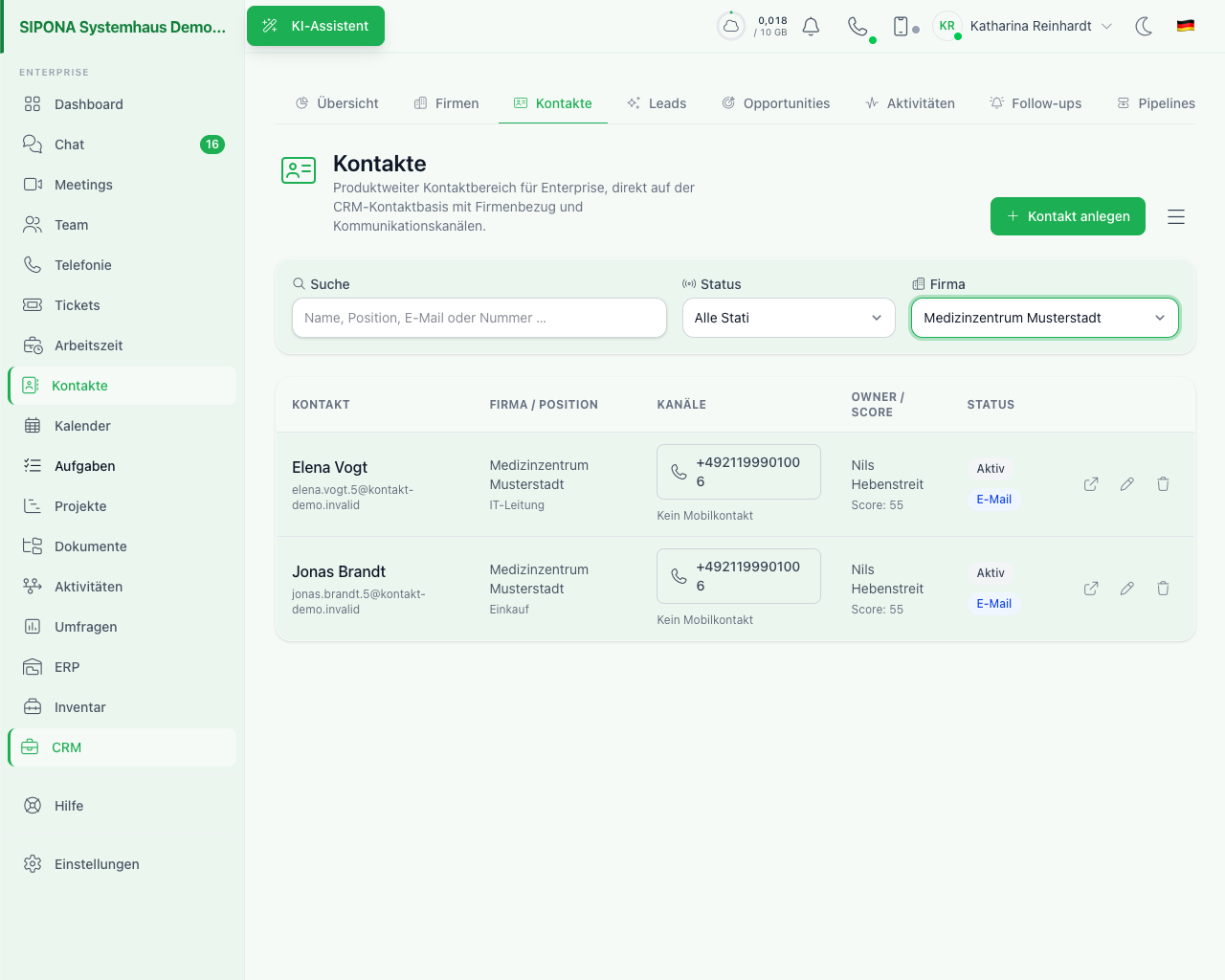Toggle dark mode moon icon

tap(1144, 26)
